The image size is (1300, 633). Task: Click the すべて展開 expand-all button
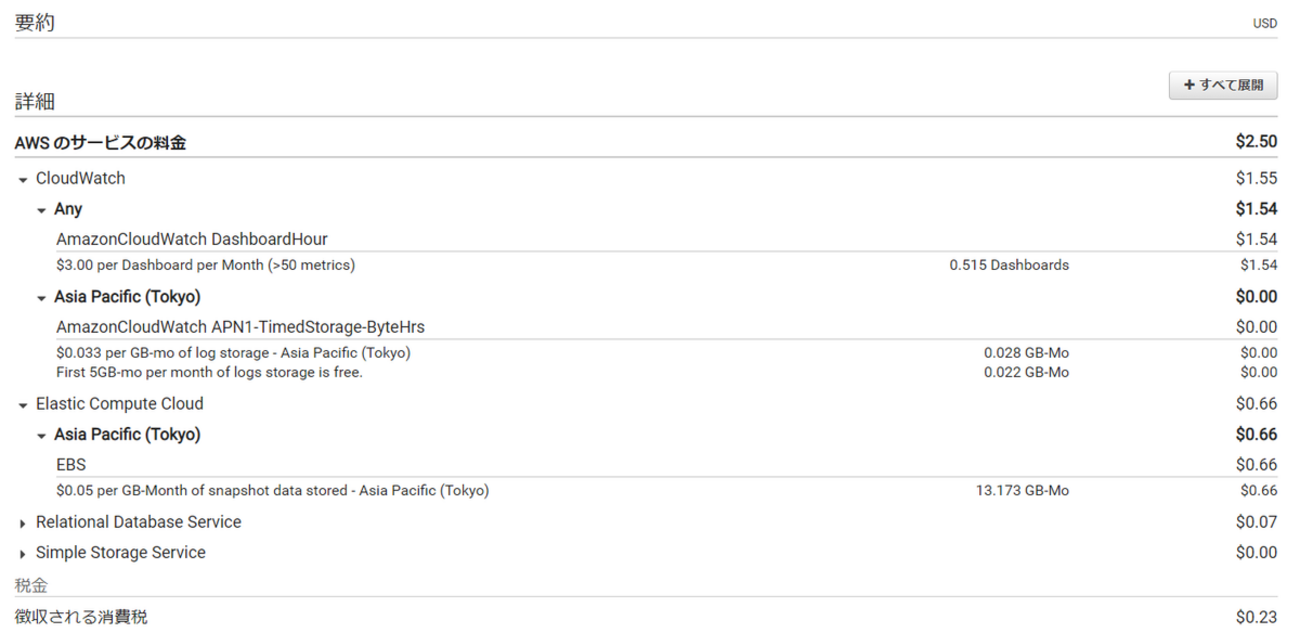(x=1222, y=85)
